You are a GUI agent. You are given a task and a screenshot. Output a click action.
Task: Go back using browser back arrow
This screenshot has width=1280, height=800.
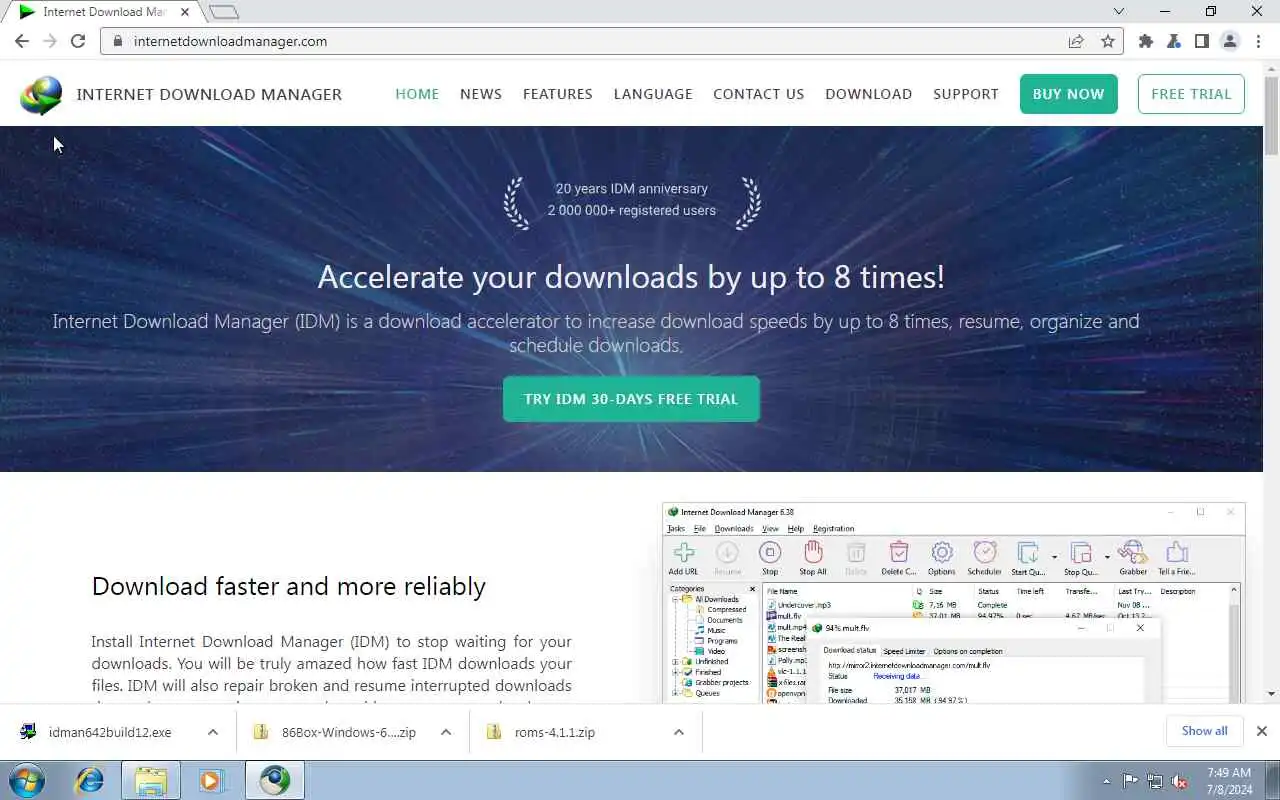(22, 41)
